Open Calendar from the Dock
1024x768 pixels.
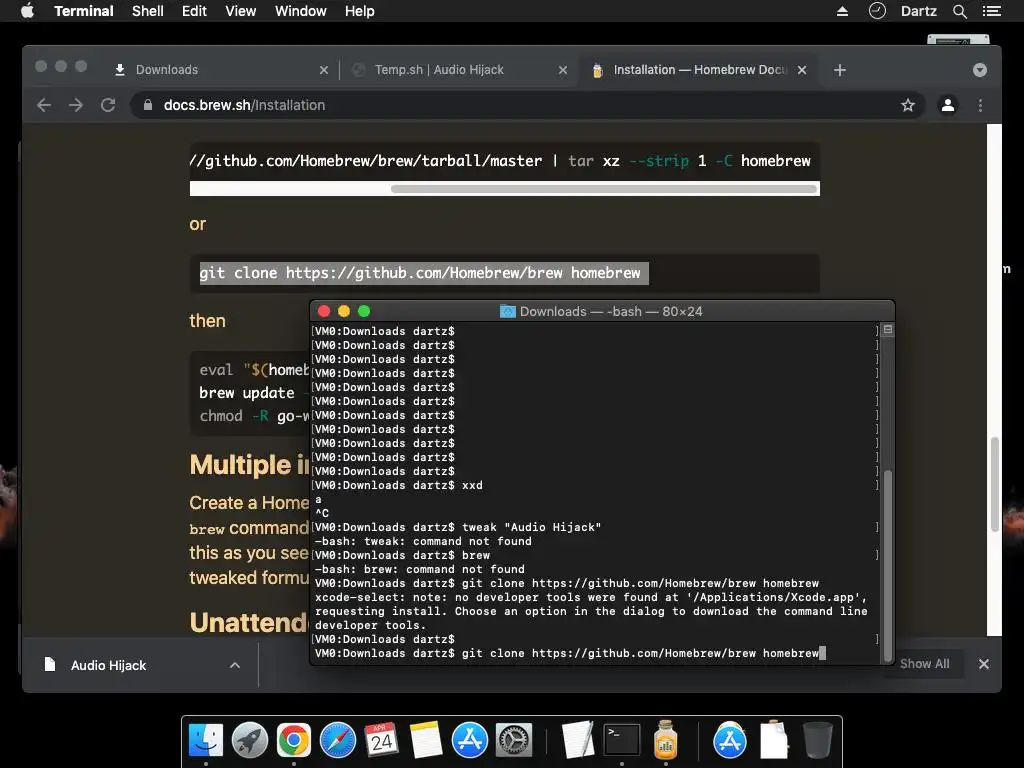[x=382, y=741]
